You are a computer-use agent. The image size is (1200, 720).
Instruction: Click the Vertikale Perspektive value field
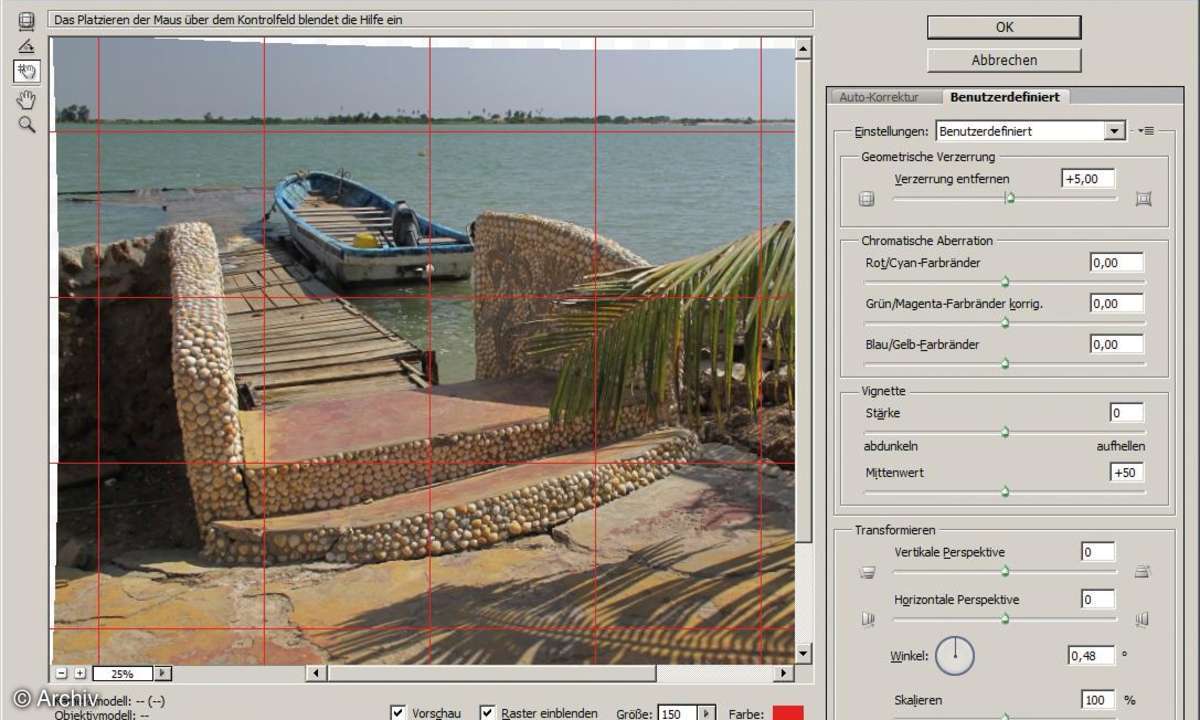pos(1098,552)
